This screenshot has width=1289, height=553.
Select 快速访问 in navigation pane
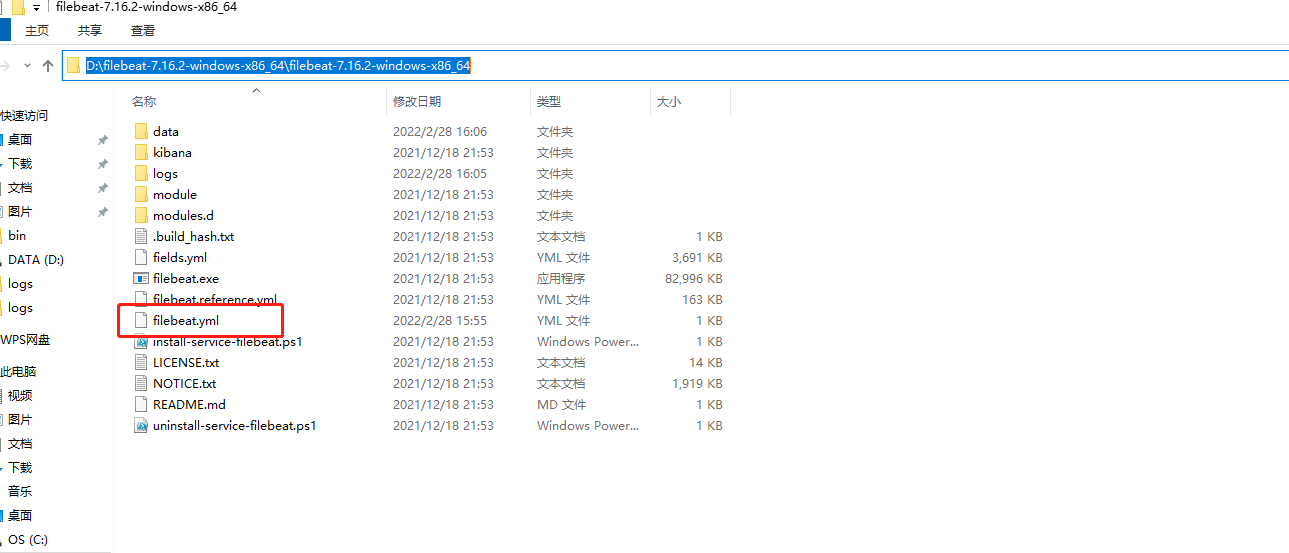coord(24,116)
